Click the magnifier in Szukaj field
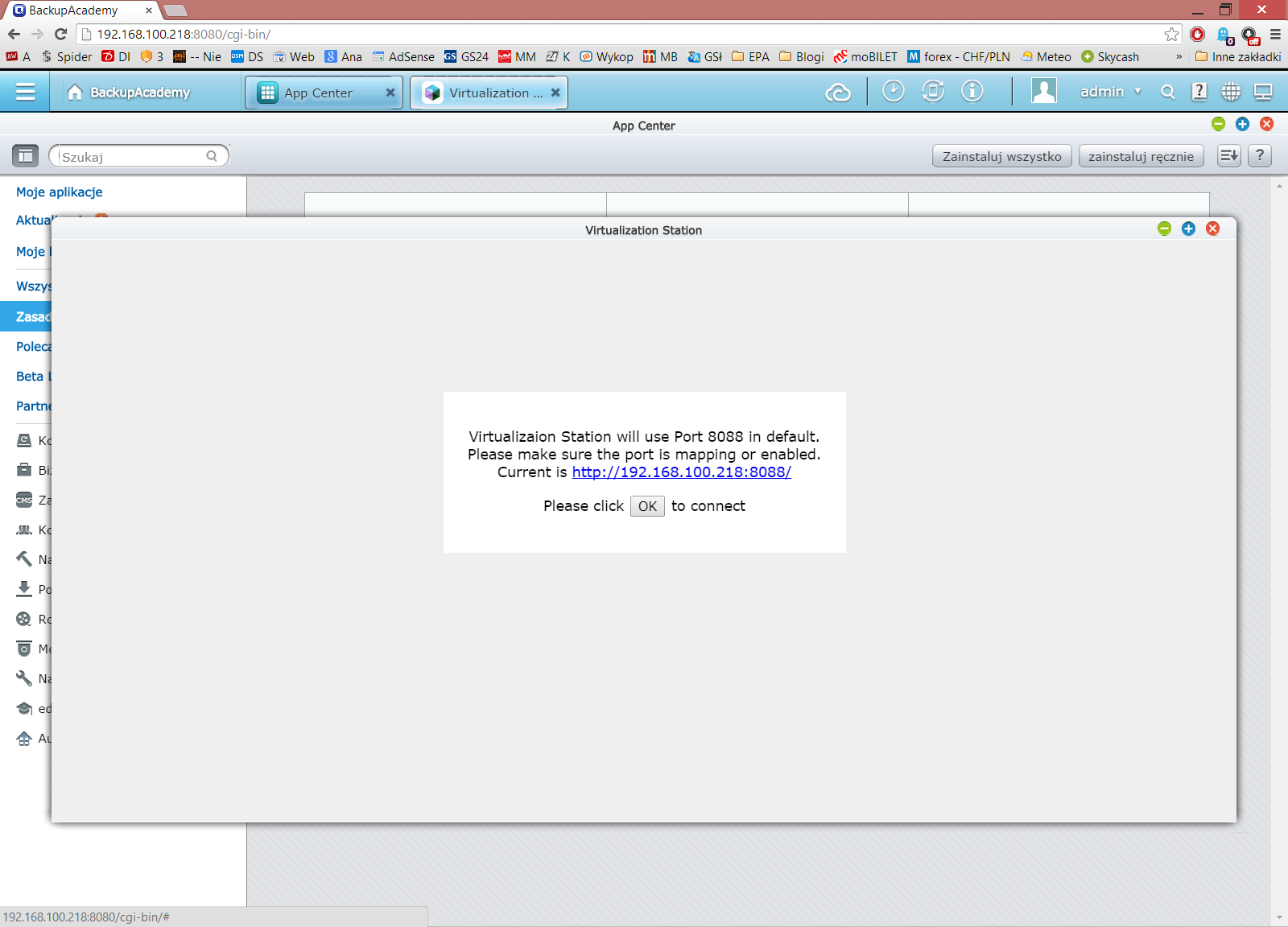Viewport: 1288px width, 927px height. click(212, 156)
